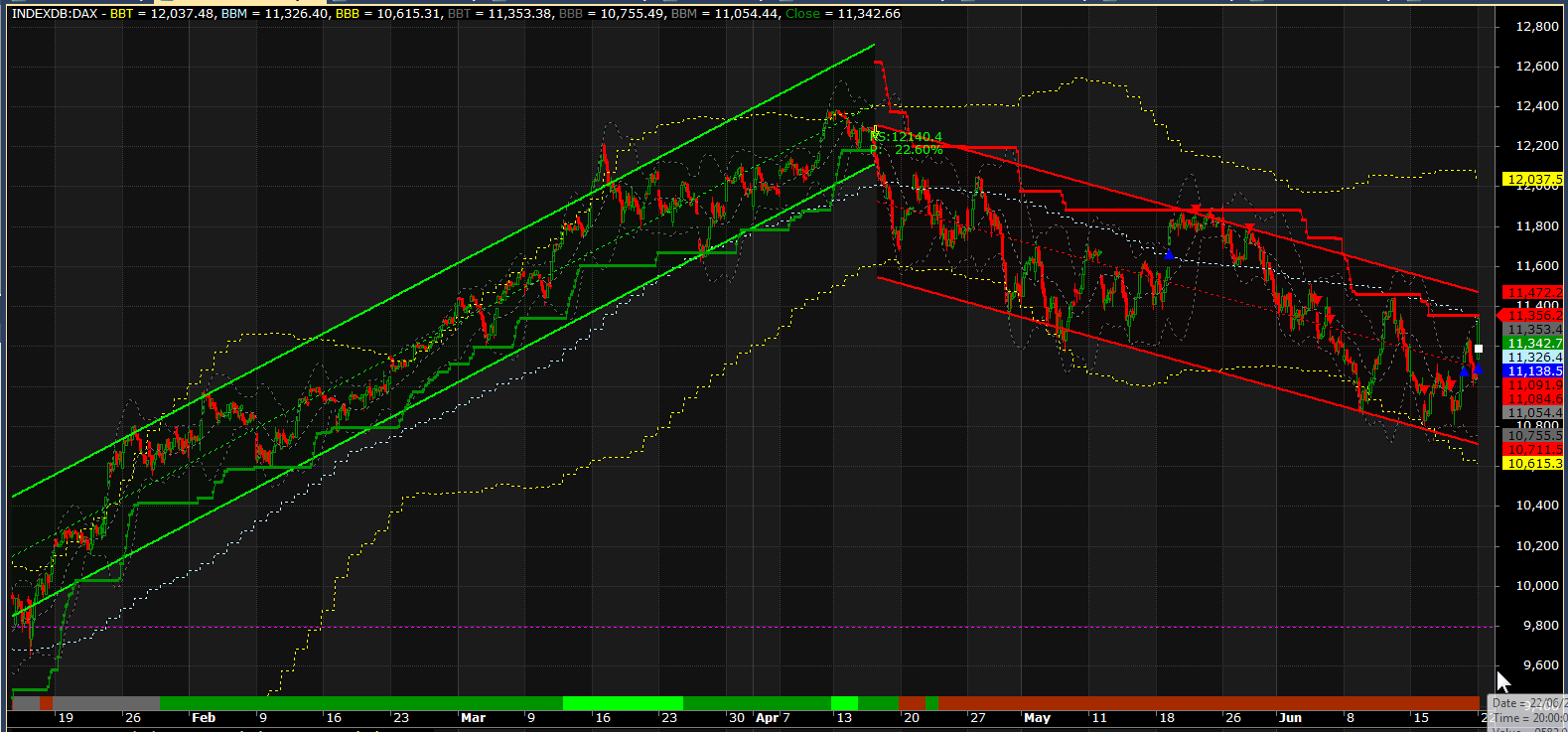Click the green Close = 11,342.66 readout
Image resolution: width=1568 pixels, height=732 pixels.
(x=843, y=13)
